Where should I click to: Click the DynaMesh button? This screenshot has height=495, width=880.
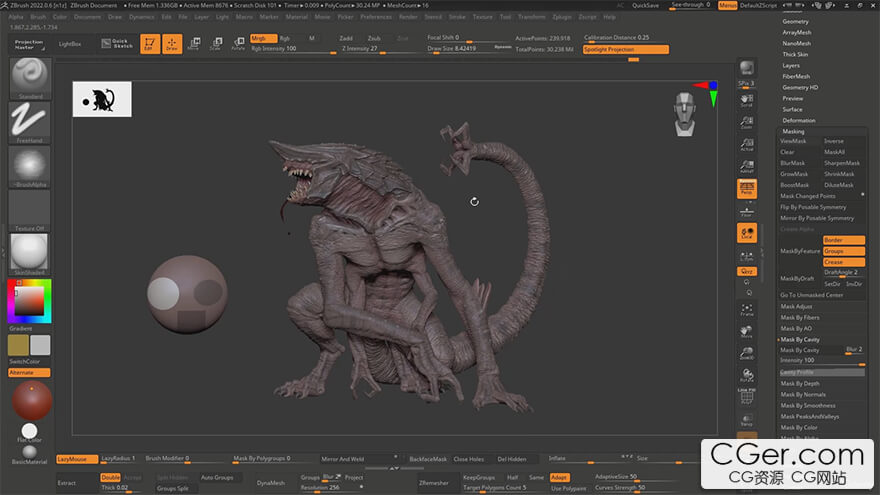tap(271, 483)
